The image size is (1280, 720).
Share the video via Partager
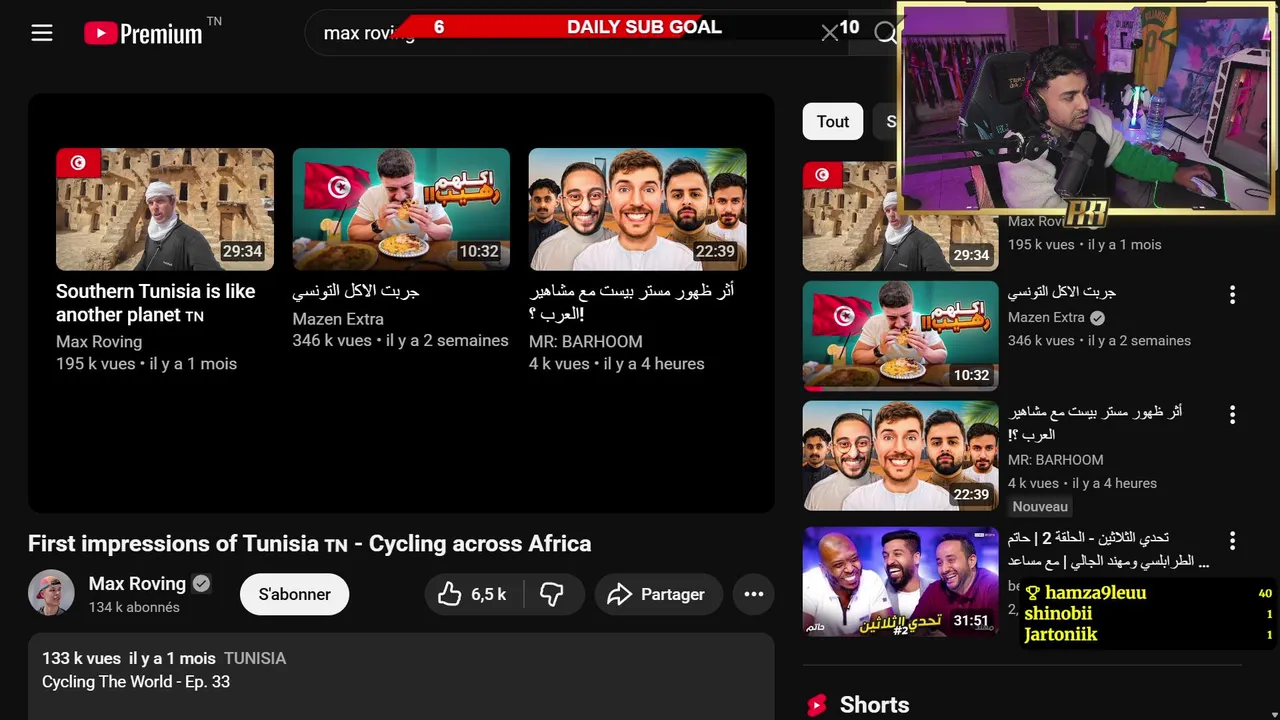tap(658, 594)
